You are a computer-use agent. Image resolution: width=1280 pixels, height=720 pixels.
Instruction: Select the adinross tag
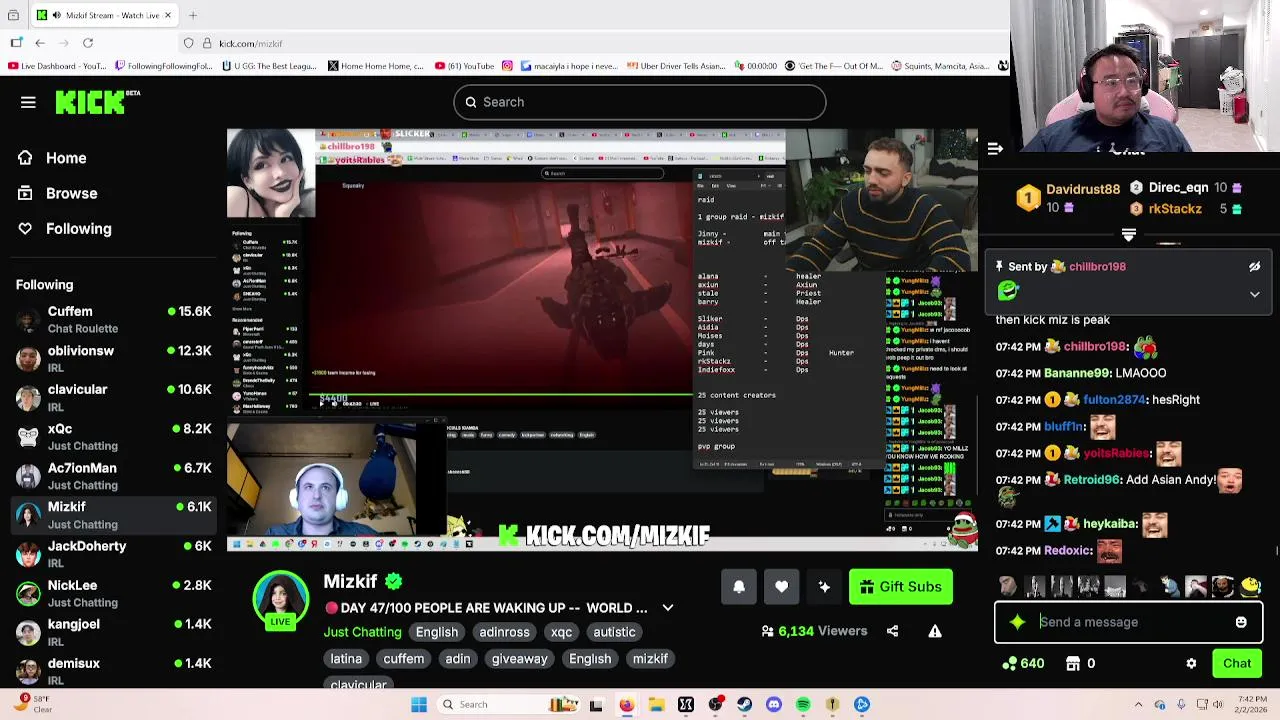[504, 632]
